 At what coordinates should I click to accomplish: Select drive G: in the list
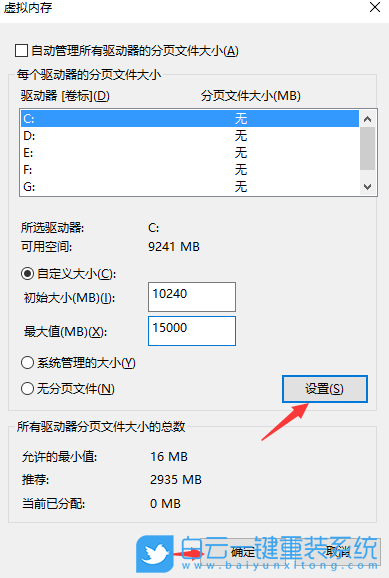pos(190,187)
